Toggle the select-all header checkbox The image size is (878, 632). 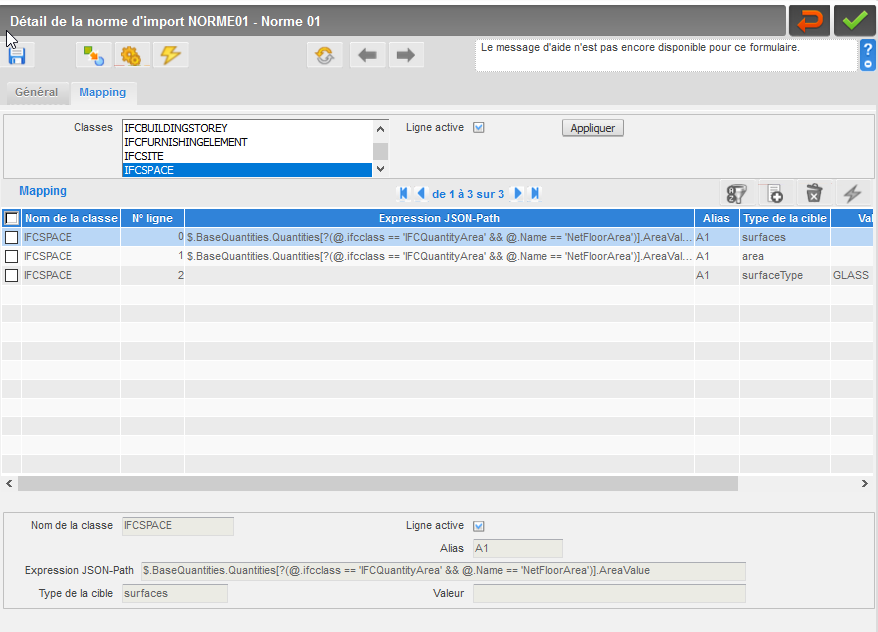(x=12, y=218)
